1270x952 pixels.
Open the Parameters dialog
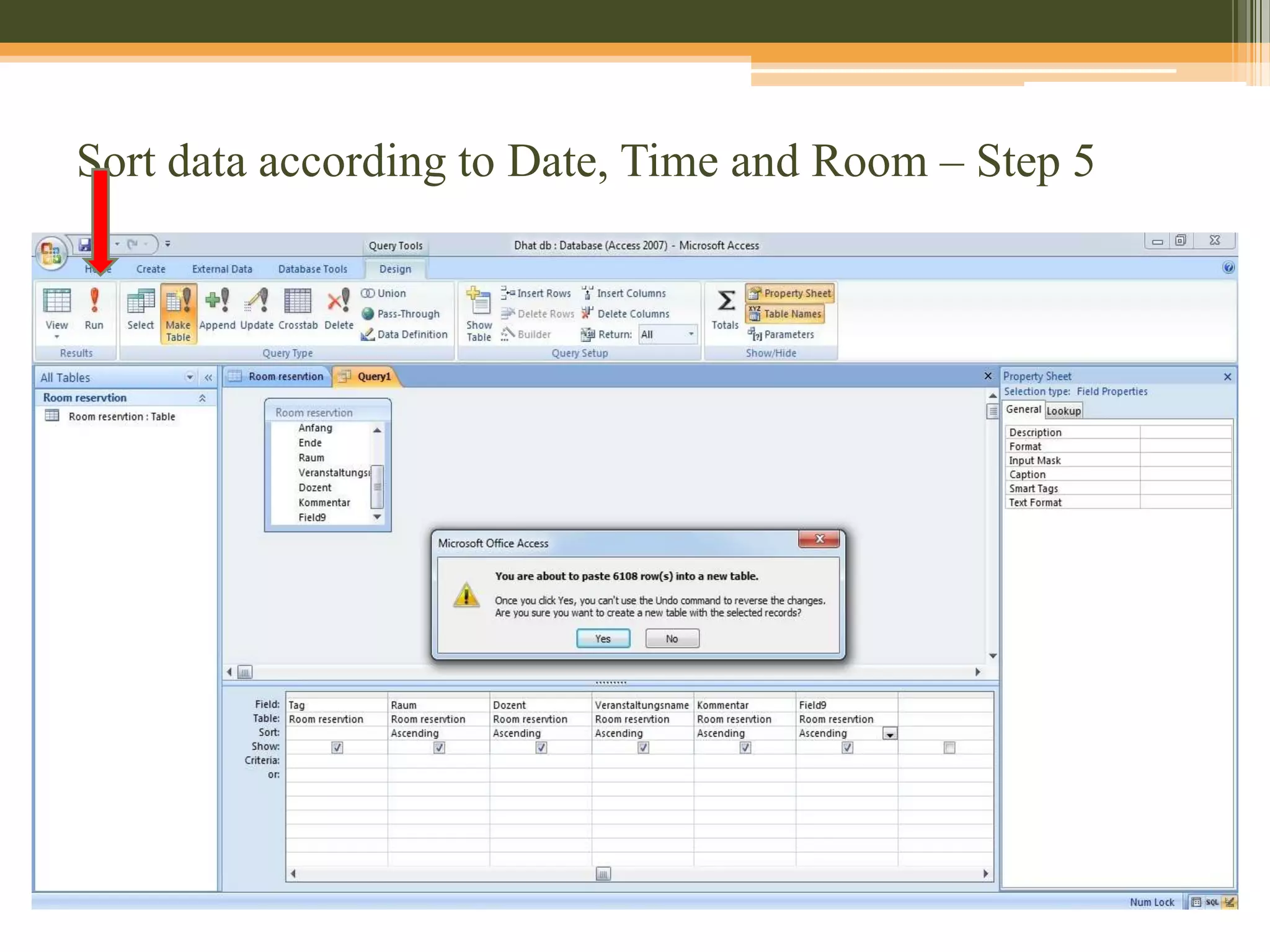(x=781, y=334)
